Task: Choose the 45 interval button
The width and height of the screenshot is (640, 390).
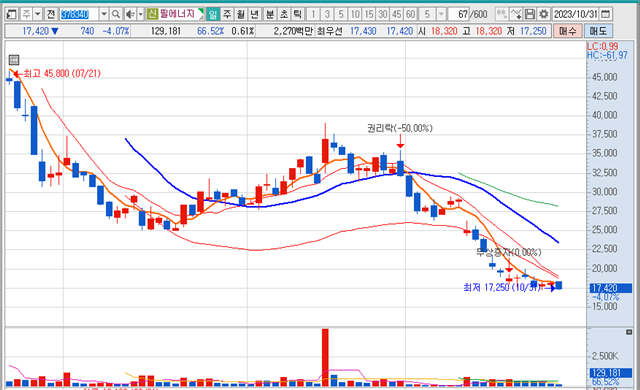Action: 397,15
